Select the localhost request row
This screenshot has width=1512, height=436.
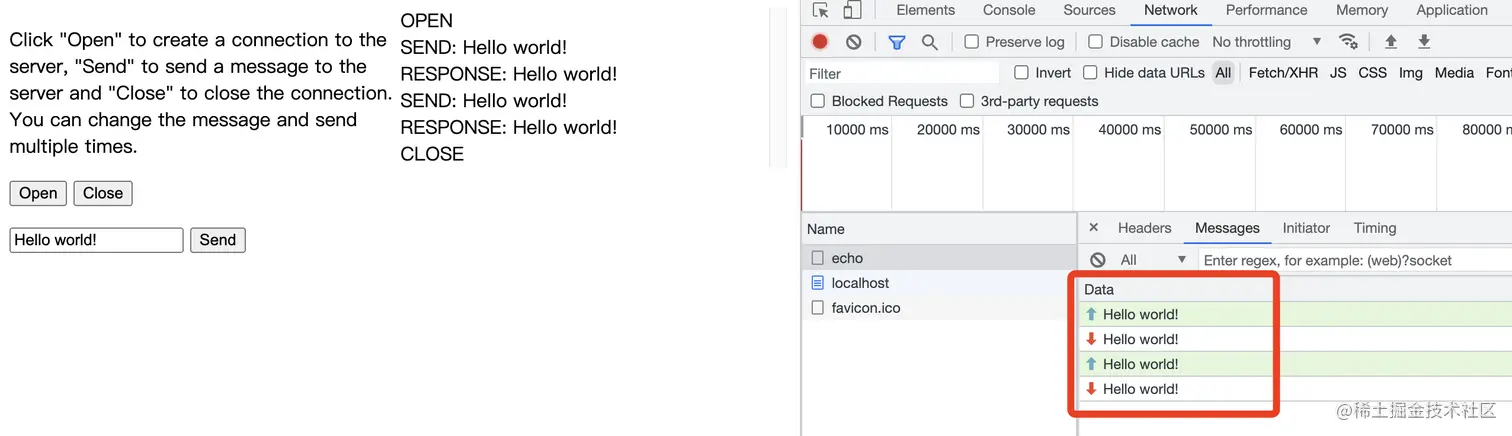pos(939,283)
